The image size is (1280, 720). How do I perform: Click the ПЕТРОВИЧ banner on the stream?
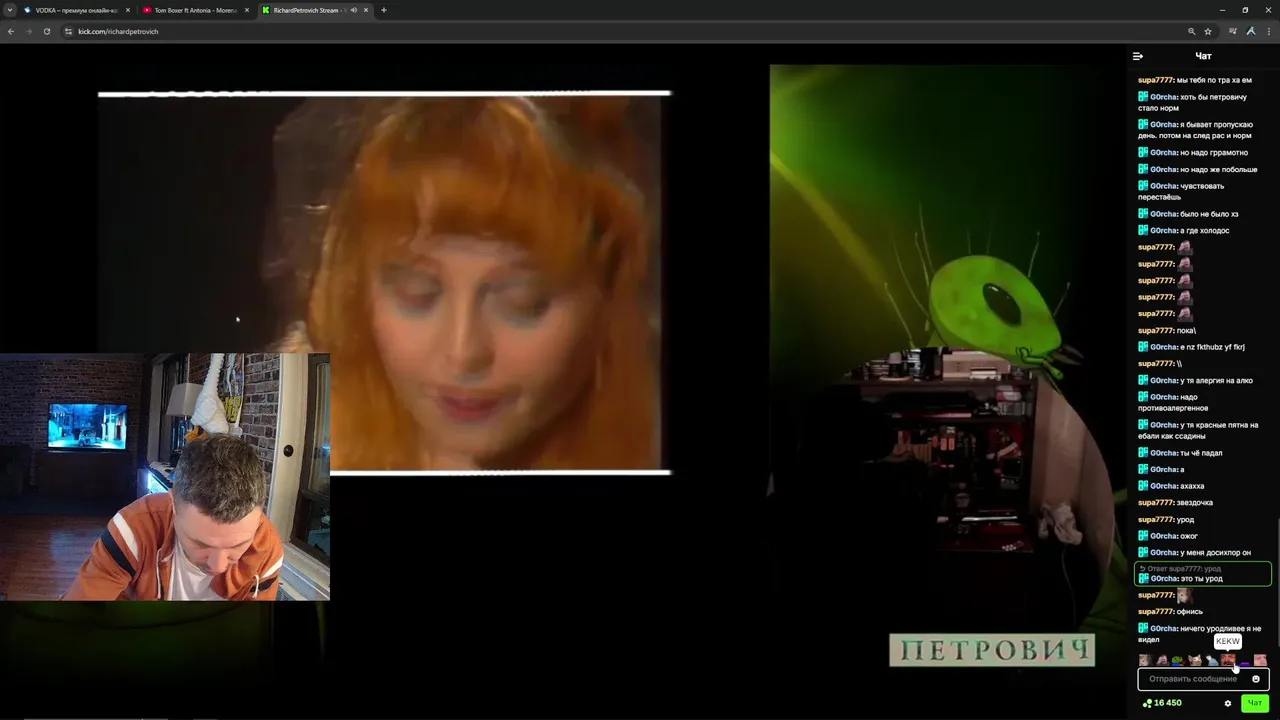[x=992, y=650]
